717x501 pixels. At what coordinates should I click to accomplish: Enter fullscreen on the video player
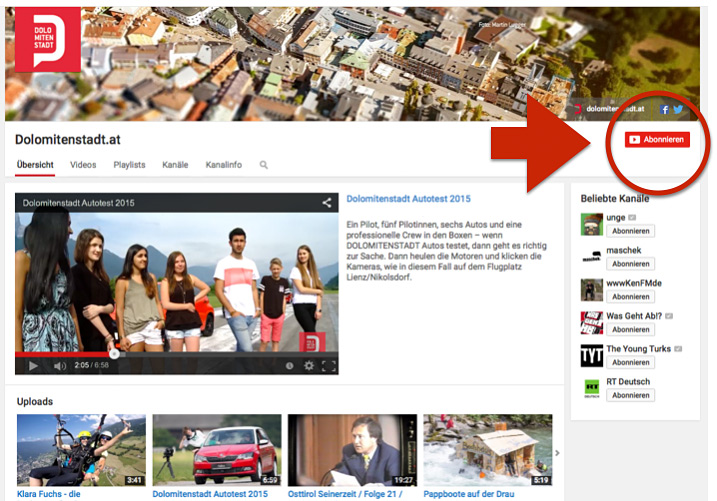coord(329,366)
